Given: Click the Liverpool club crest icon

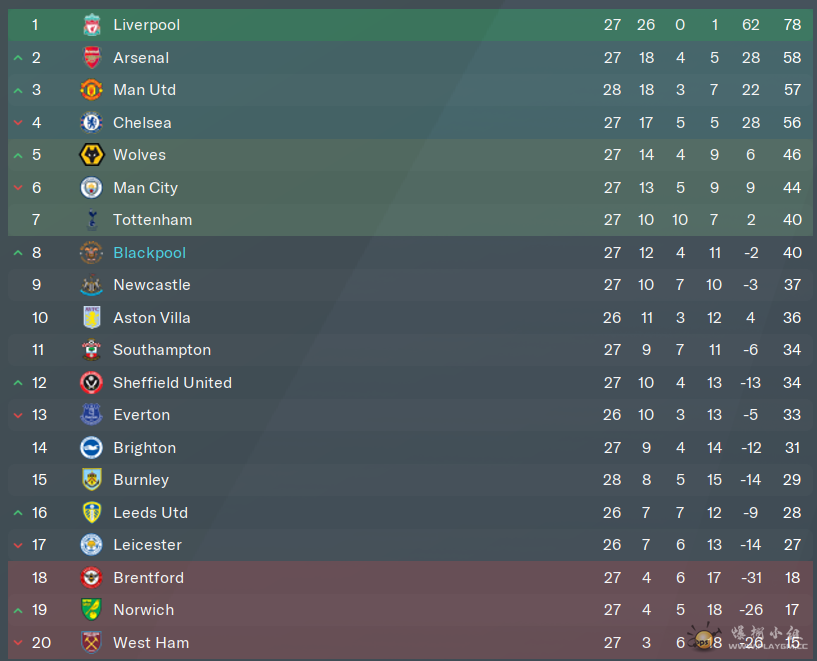Looking at the screenshot, I should (92, 25).
